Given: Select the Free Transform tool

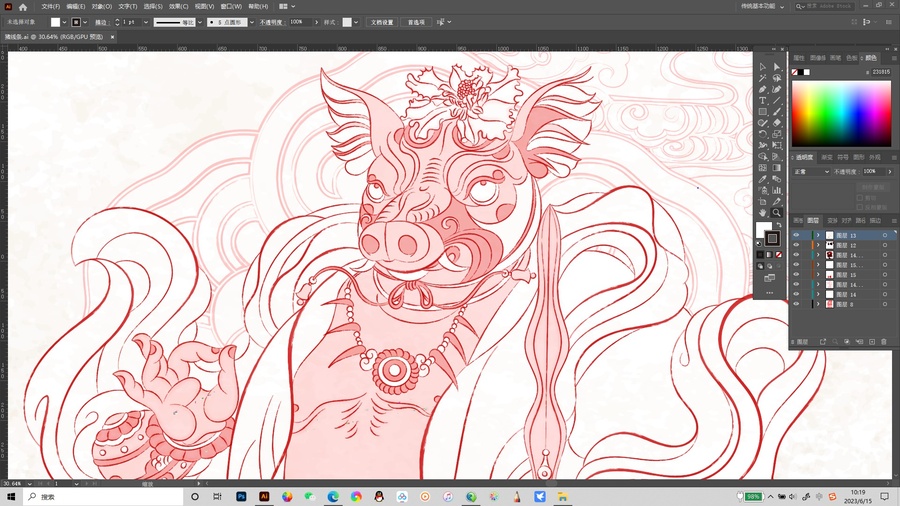Looking at the screenshot, I should tap(777, 145).
